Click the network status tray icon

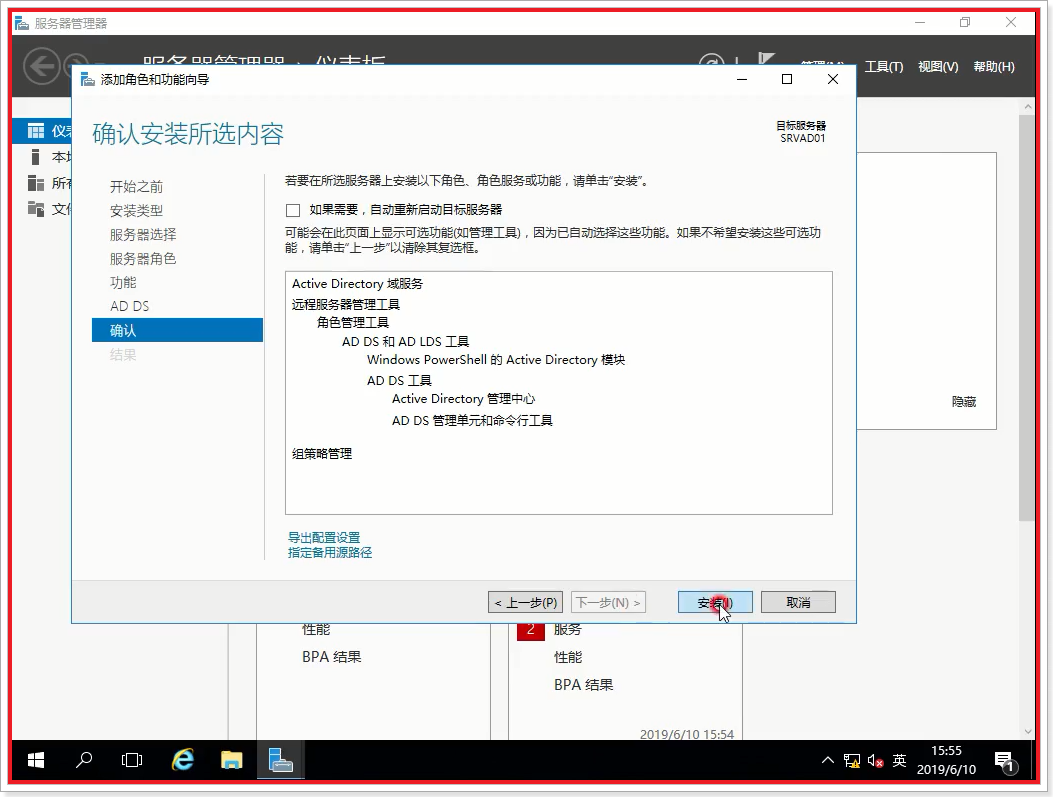click(x=852, y=761)
